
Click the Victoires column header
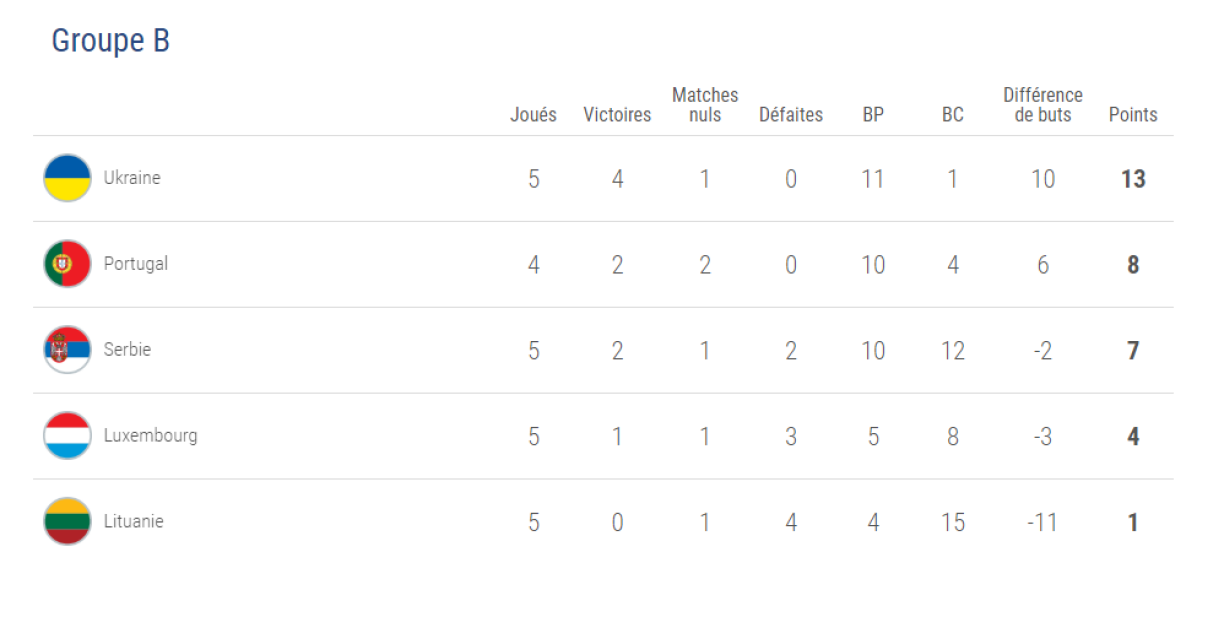(617, 115)
